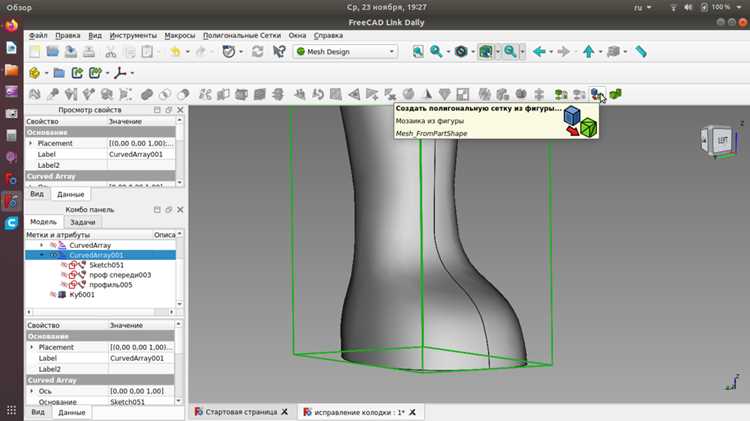Viewport: 750px width, 421px height.
Task: Switch to Стартовая страница document tab
Action: pos(241,412)
